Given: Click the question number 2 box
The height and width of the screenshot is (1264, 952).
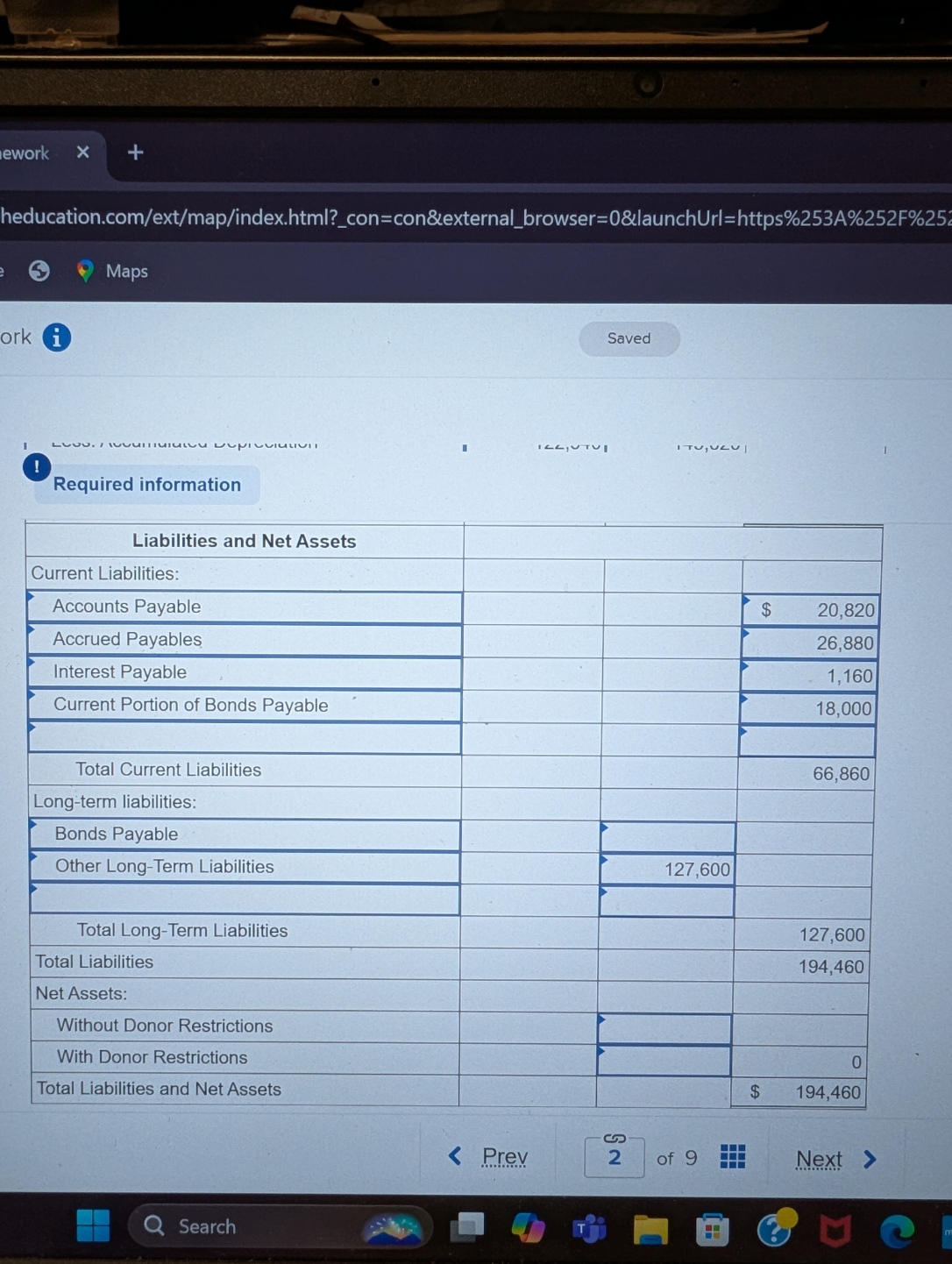Looking at the screenshot, I should click(615, 1157).
